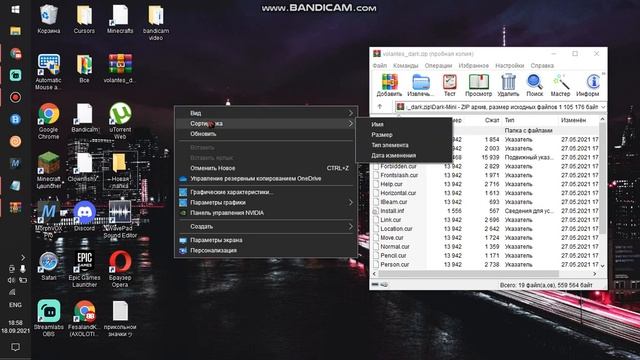Viewport: 640px width, 360px height.
Task: Click the red Bandicam record taskbar icon
Action: pyautogui.click(x=16, y=97)
